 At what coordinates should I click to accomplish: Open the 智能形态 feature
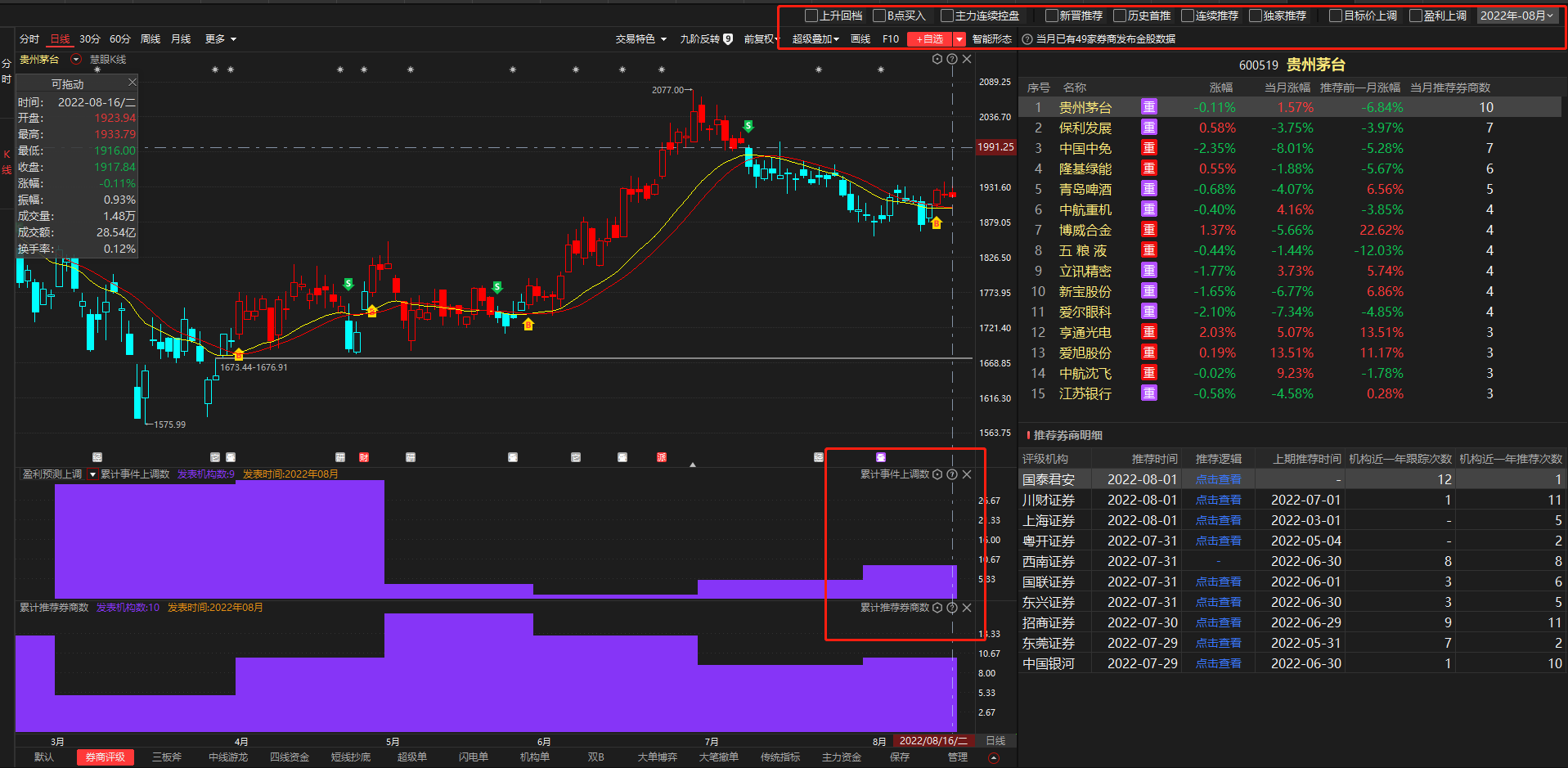coord(992,38)
